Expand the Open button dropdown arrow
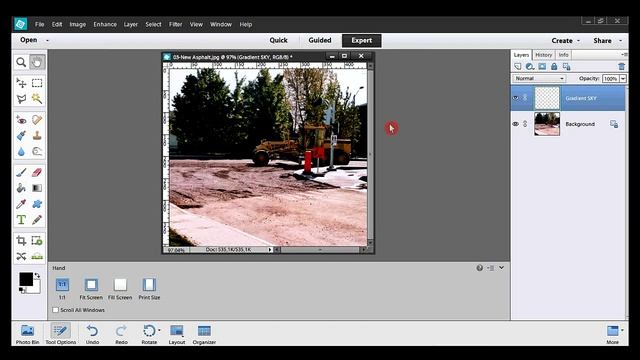The width and height of the screenshot is (640, 360). (x=47, y=40)
